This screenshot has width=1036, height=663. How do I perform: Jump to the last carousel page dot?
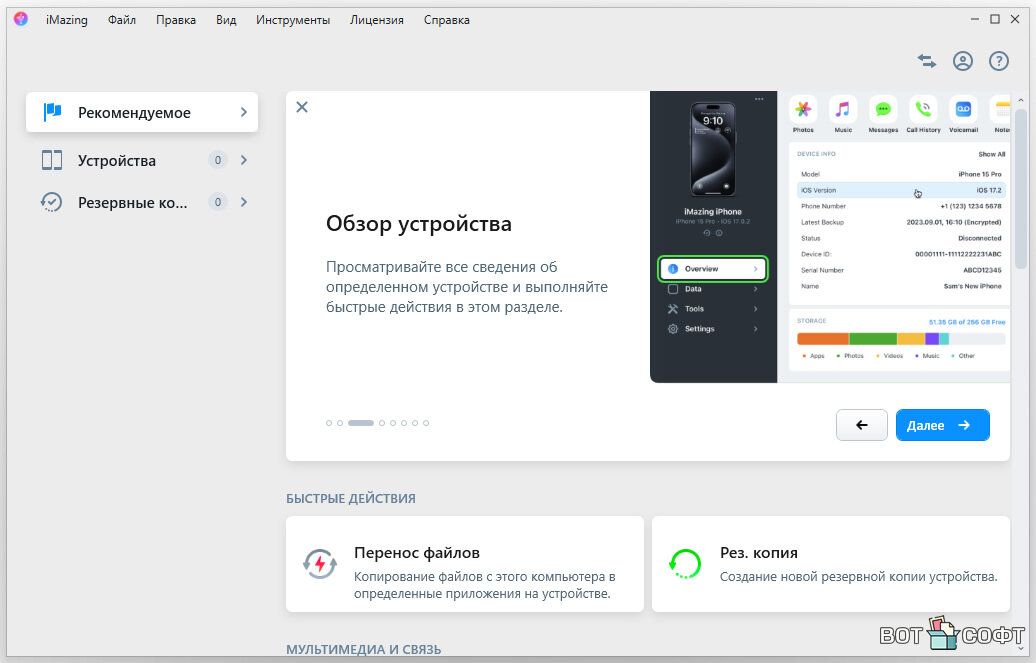tap(426, 423)
